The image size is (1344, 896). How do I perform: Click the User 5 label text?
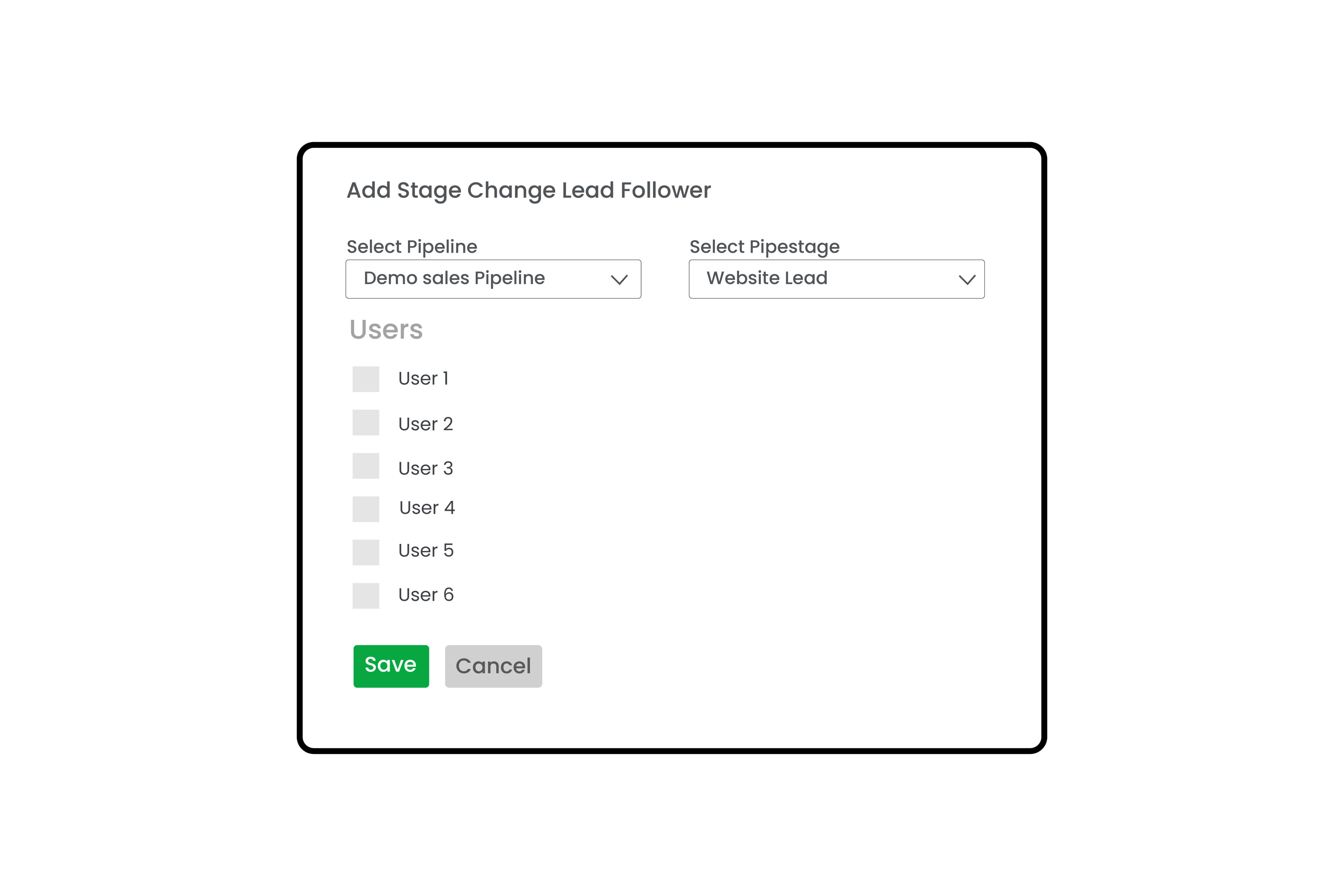(426, 550)
